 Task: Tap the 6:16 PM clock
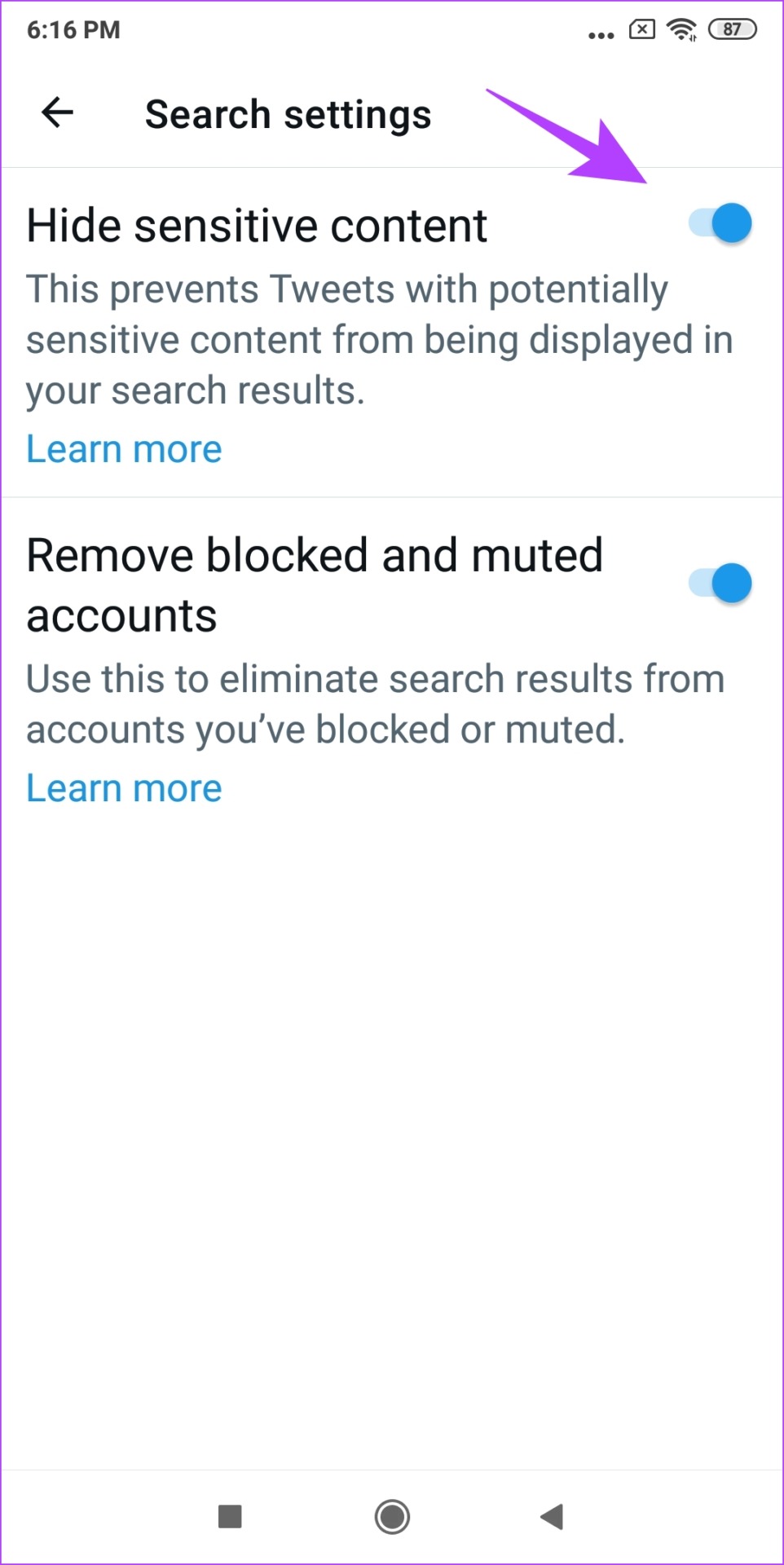click(73, 30)
